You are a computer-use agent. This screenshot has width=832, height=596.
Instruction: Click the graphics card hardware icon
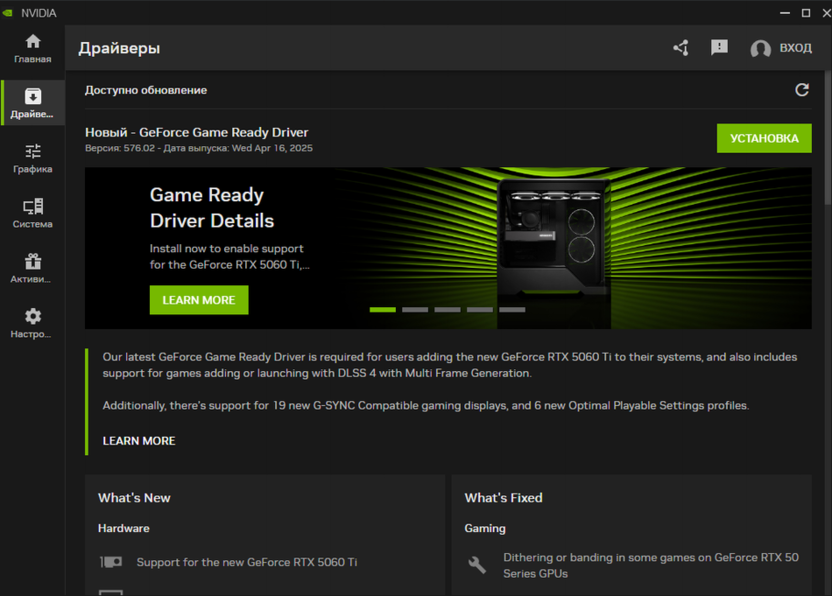pyautogui.click(x=111, y=562)
